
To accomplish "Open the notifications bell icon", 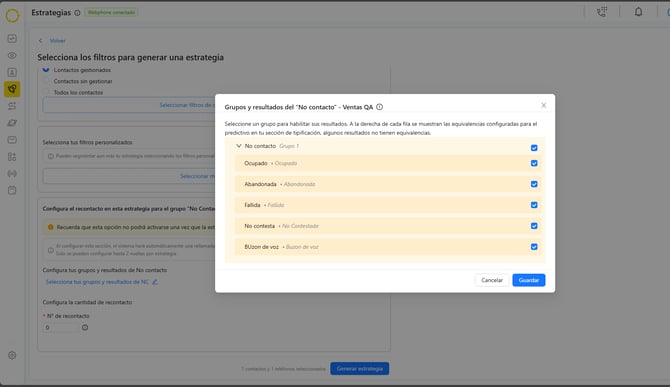I will 638,12.
